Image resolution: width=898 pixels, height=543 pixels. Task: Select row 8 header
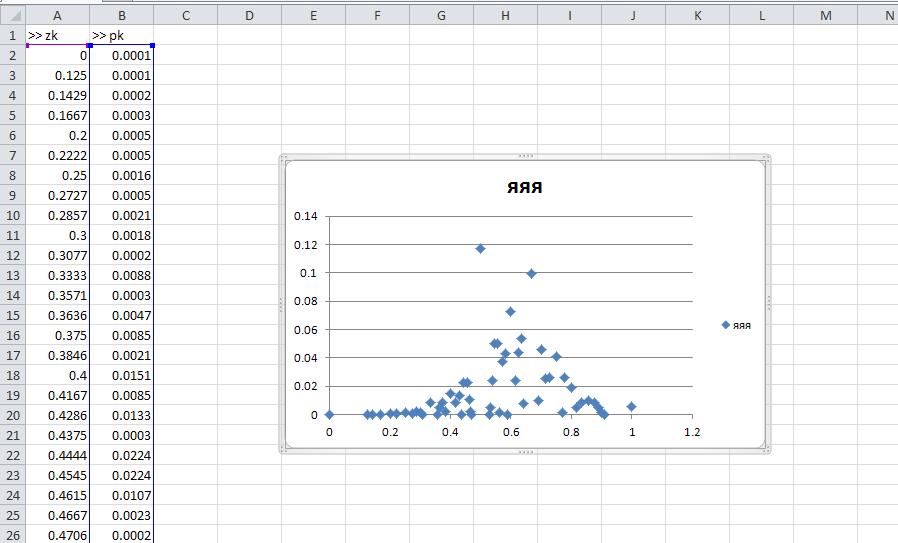[x=13, y=175]
